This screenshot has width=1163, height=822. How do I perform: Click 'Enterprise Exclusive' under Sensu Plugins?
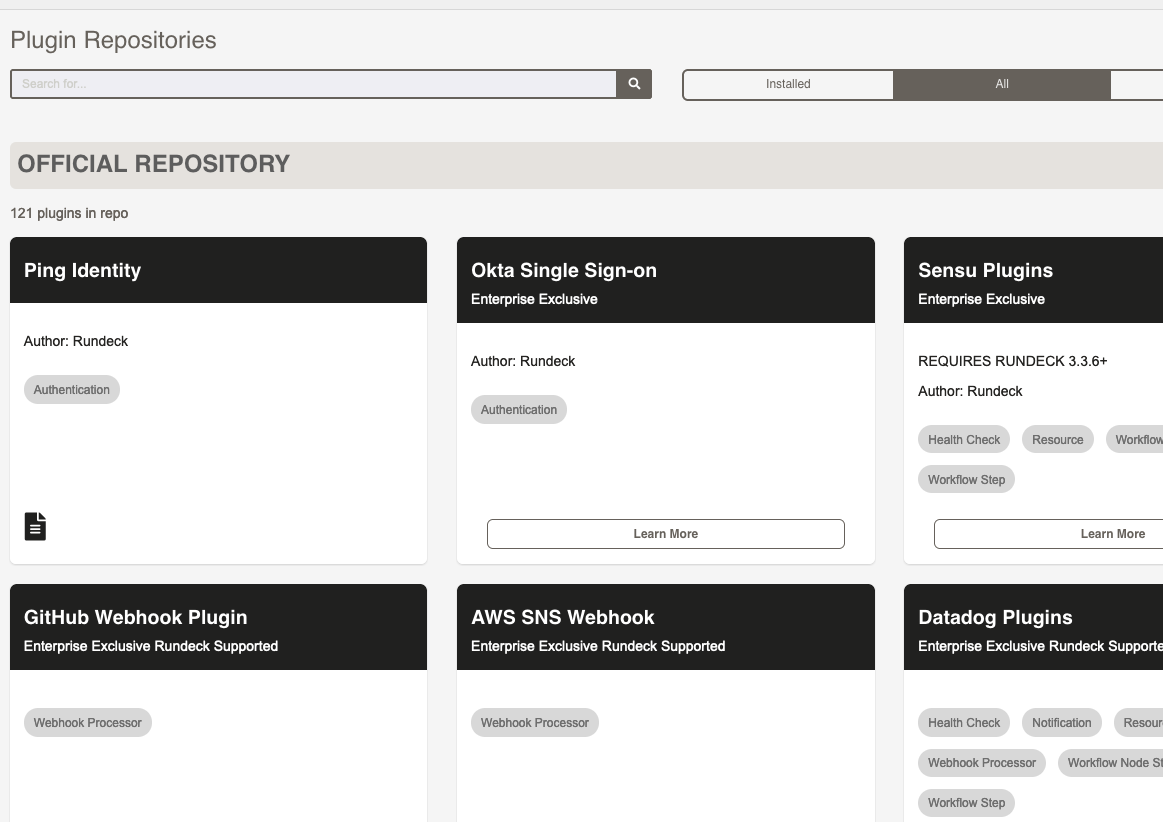[981, 299]
